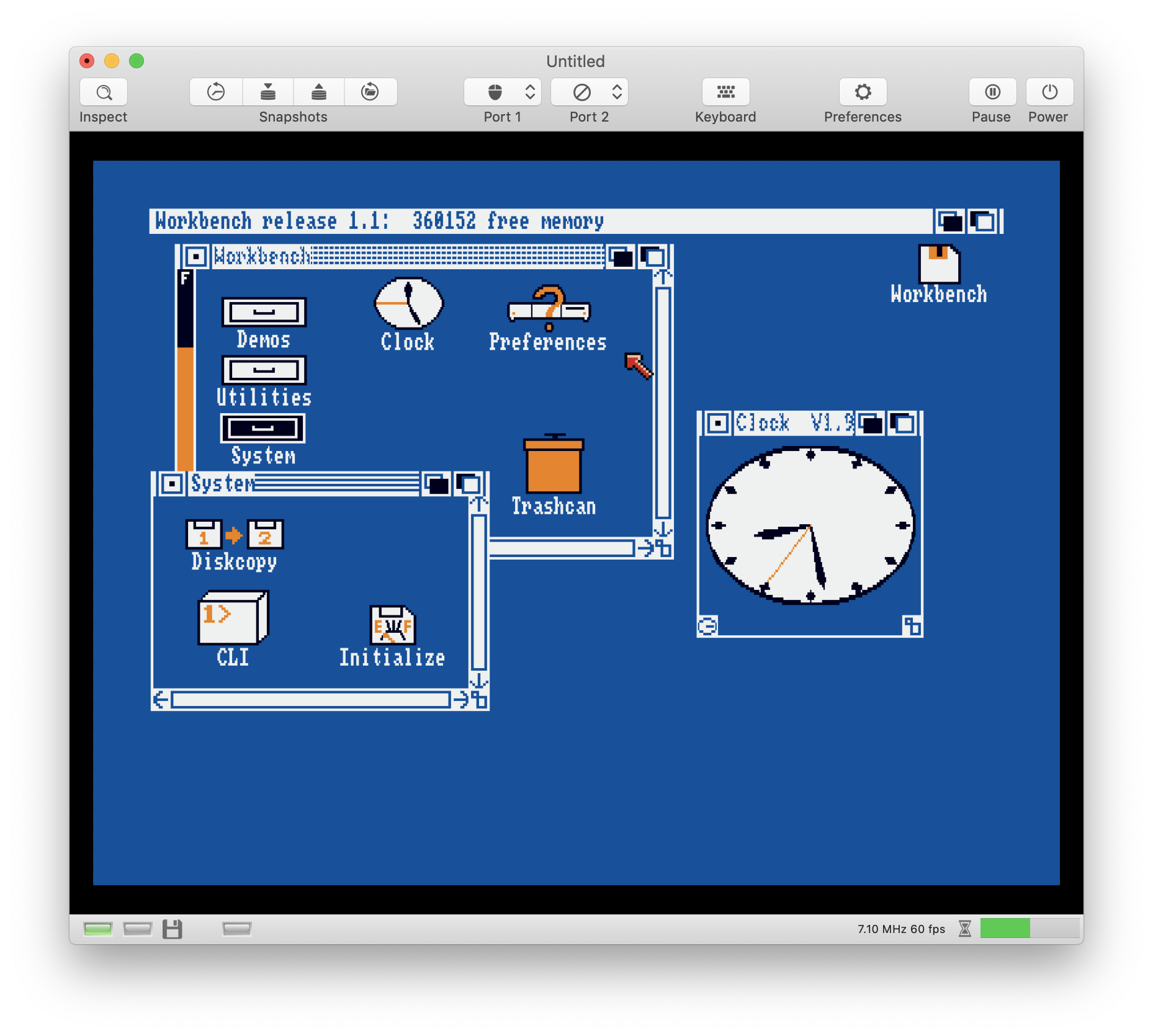Click the Clock window send-to-back gadget
This screenshot has height=1036, width=1153.
tap(871, 424)
